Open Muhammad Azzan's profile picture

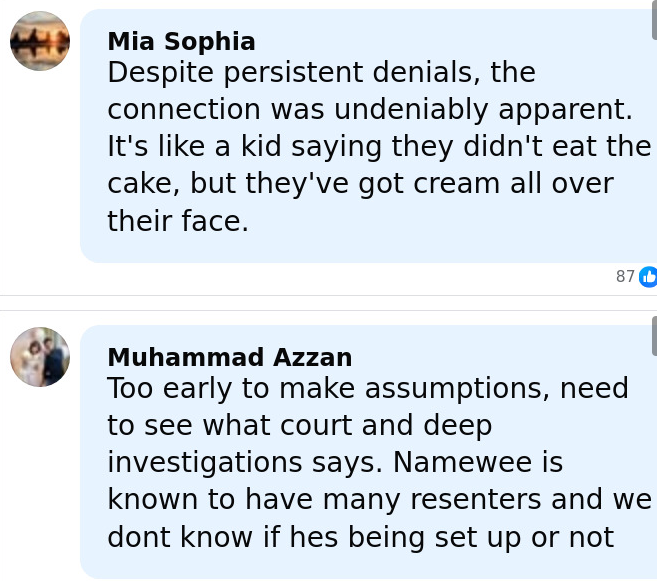click(40, 357)
